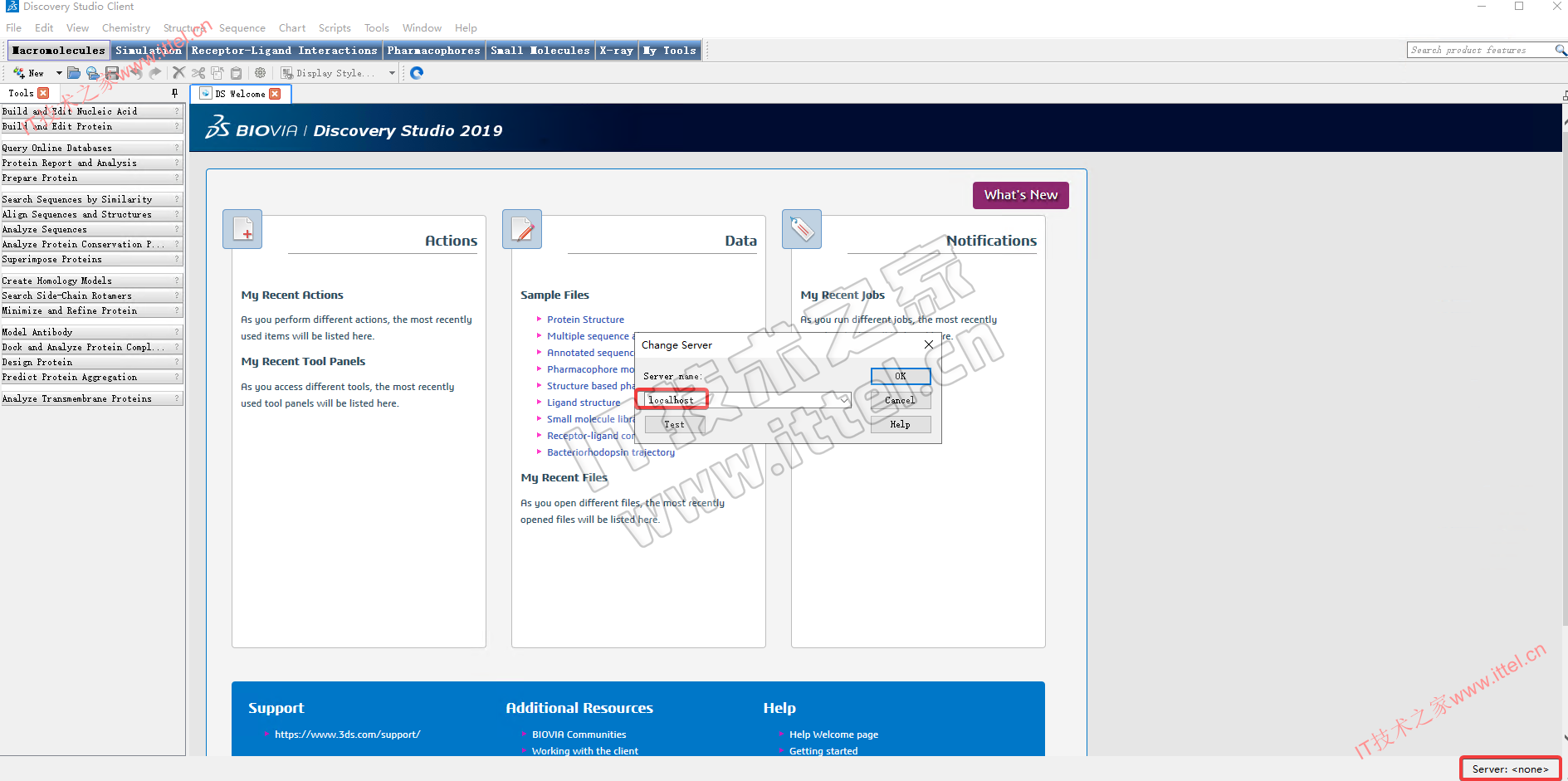Screen dimensions: 1568x781
Task: Expand Align Sequences and Structures
Action: tap(91, 214)
